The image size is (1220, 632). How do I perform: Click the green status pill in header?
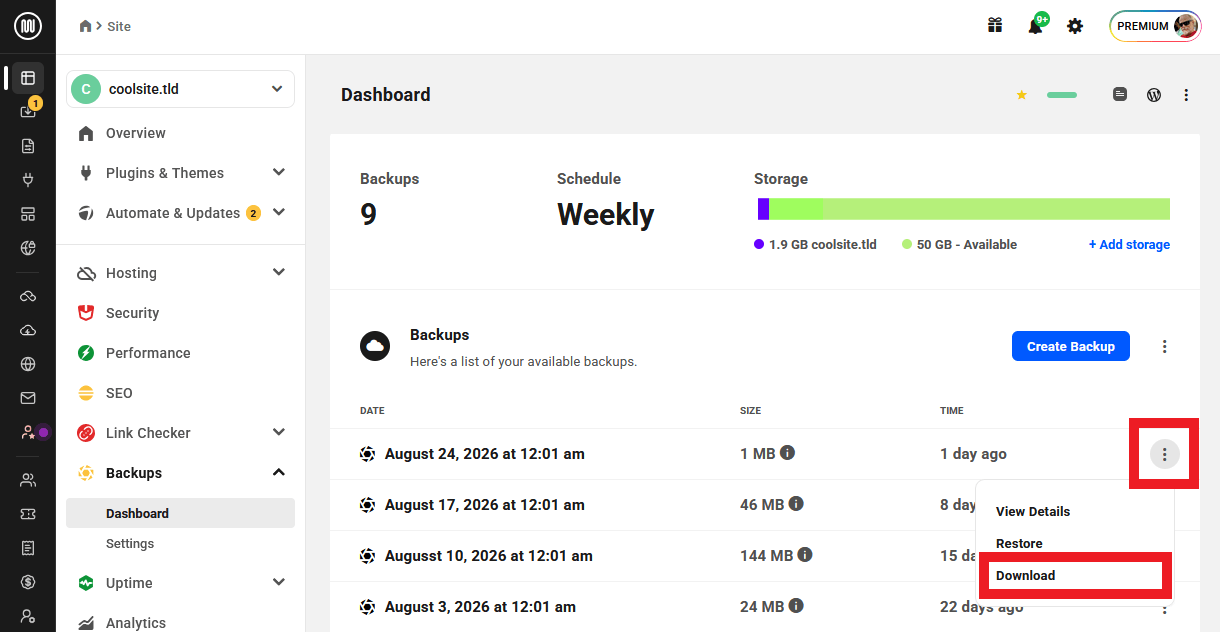click(1062, 95)
